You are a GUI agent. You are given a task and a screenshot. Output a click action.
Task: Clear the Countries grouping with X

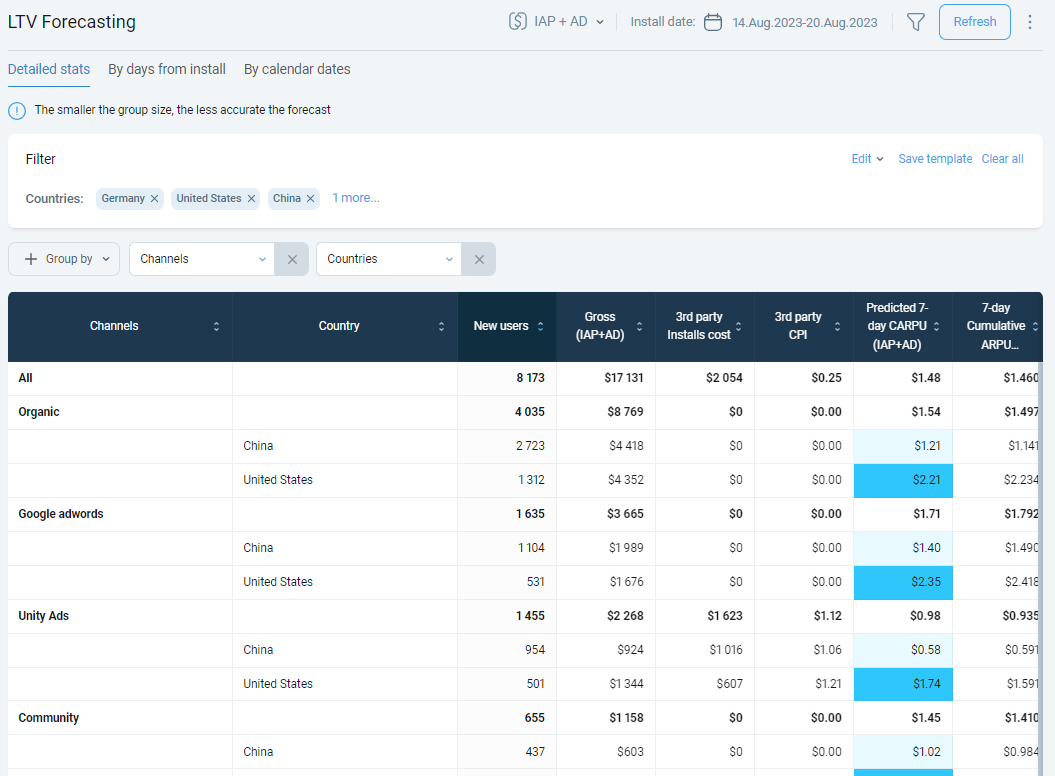pos(479,259)
